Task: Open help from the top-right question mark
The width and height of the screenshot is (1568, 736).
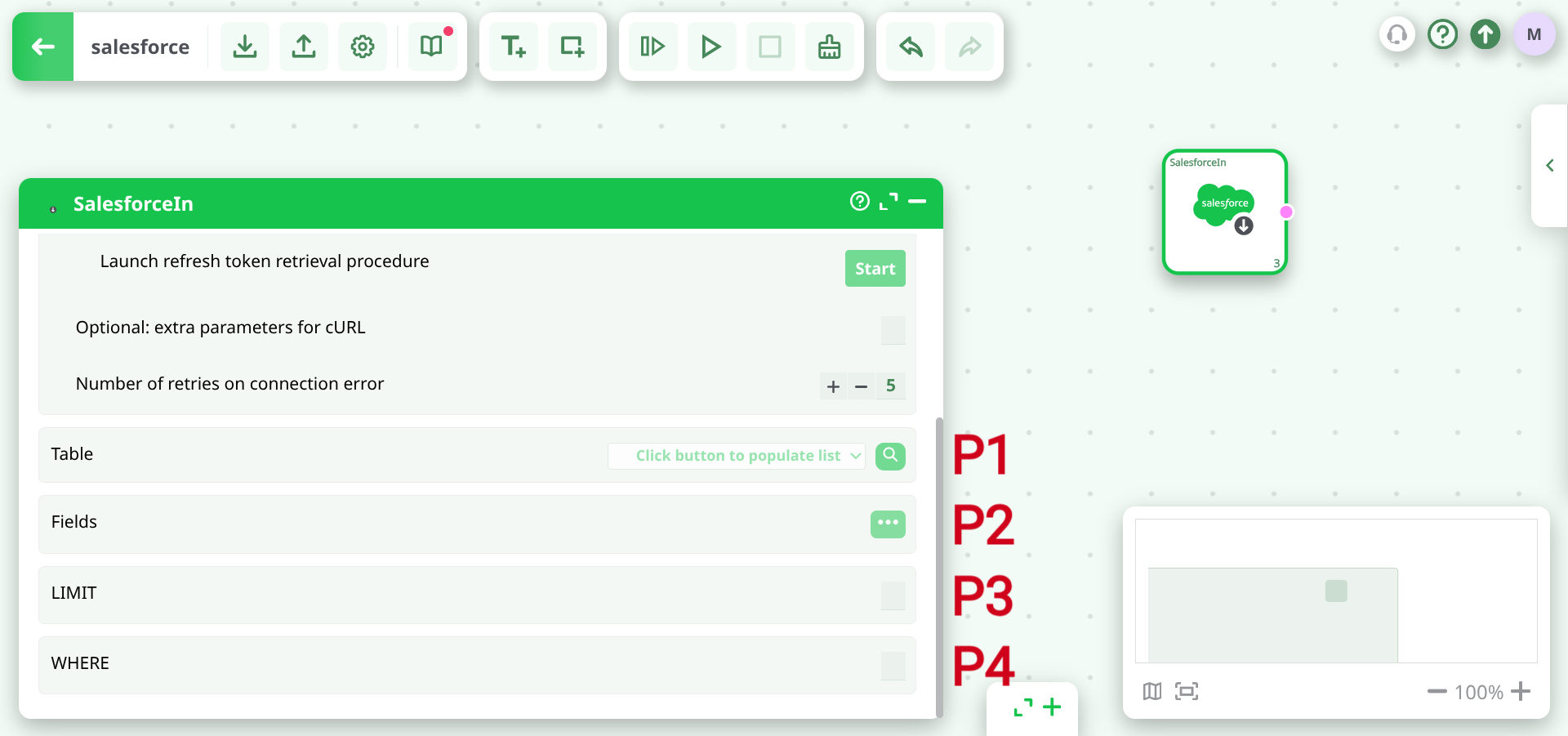Action: click(x=1443, y=34)
